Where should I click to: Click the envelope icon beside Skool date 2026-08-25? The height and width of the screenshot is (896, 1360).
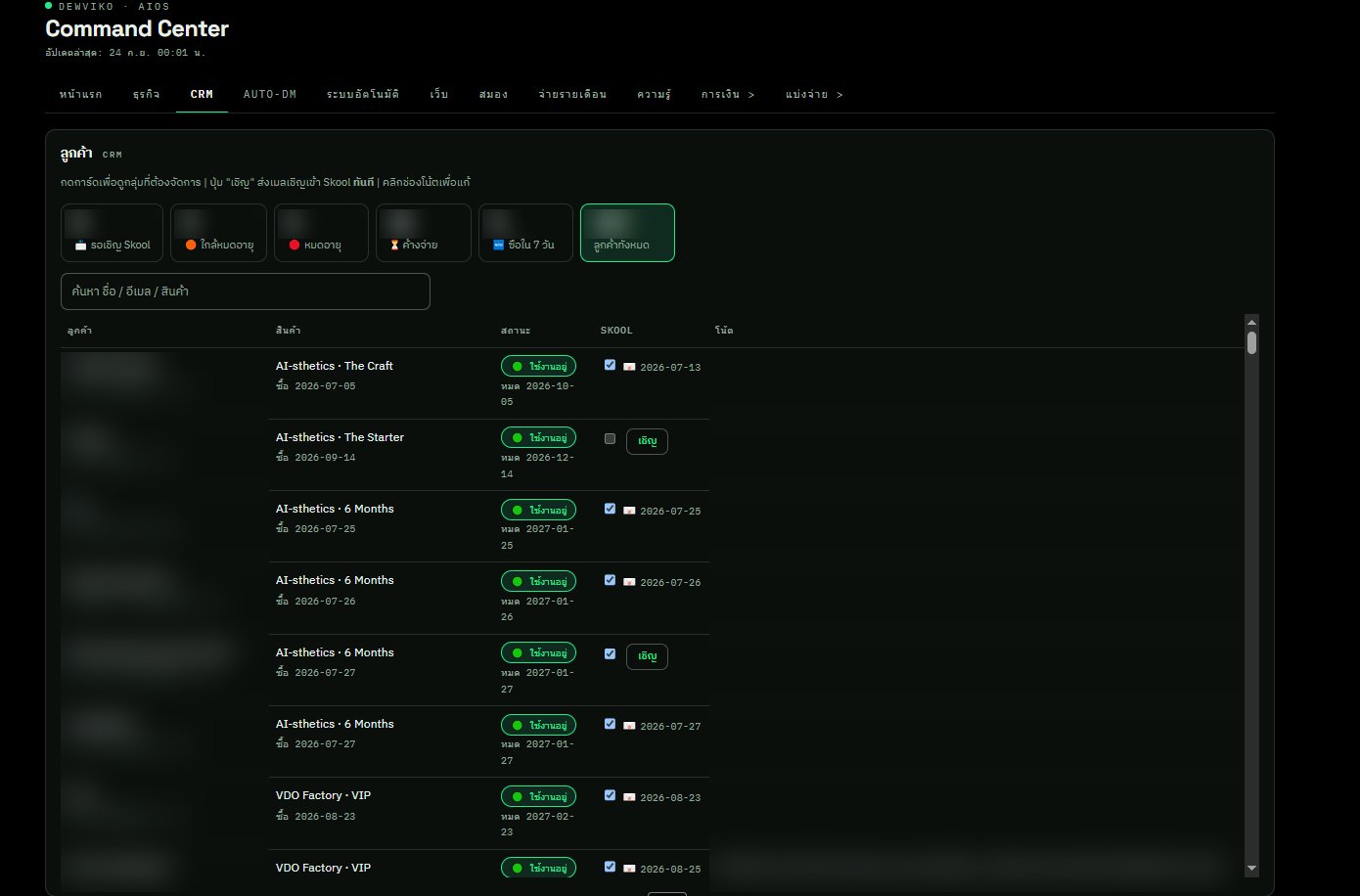click(x=629, y=869)
